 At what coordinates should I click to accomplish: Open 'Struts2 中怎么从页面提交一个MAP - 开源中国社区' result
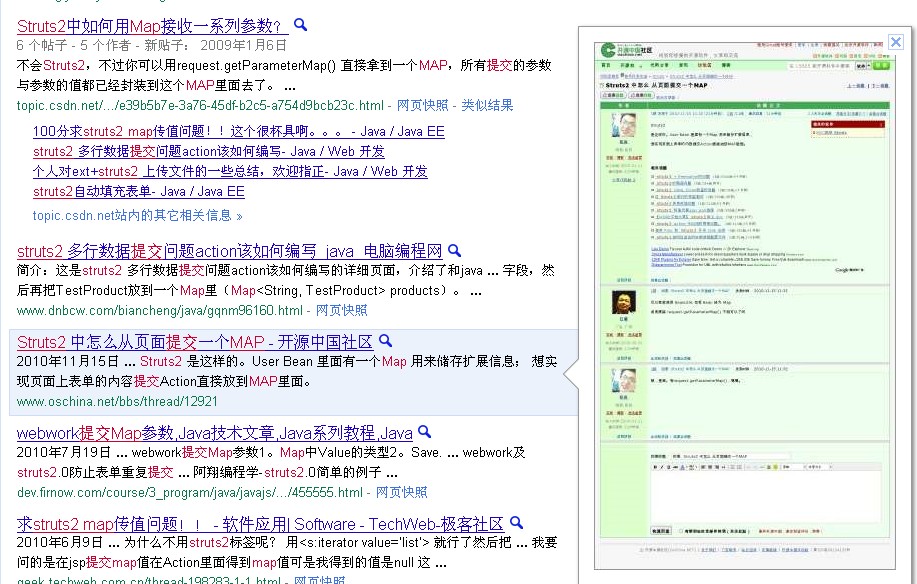click(x=195, y=342)
